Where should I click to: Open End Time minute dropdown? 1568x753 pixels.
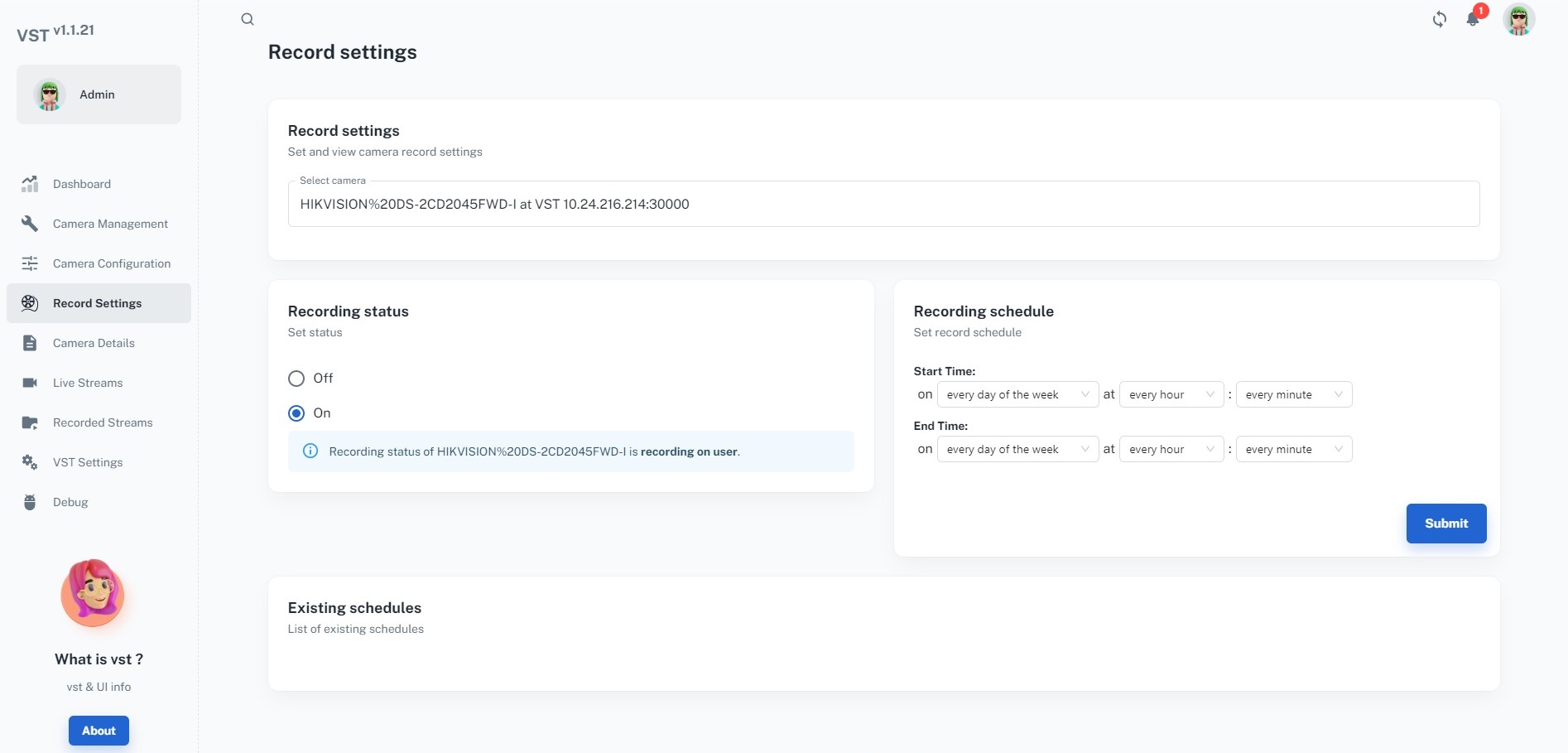click(x=1293, y=450)
